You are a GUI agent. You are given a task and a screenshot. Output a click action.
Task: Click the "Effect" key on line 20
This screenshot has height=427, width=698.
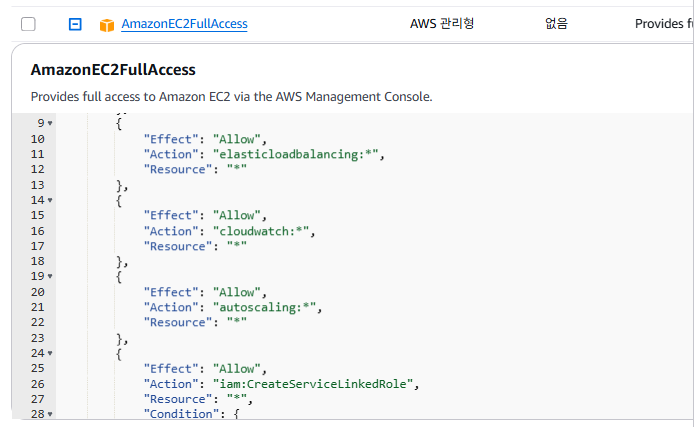pyautogui.click(x=171, y=292)
